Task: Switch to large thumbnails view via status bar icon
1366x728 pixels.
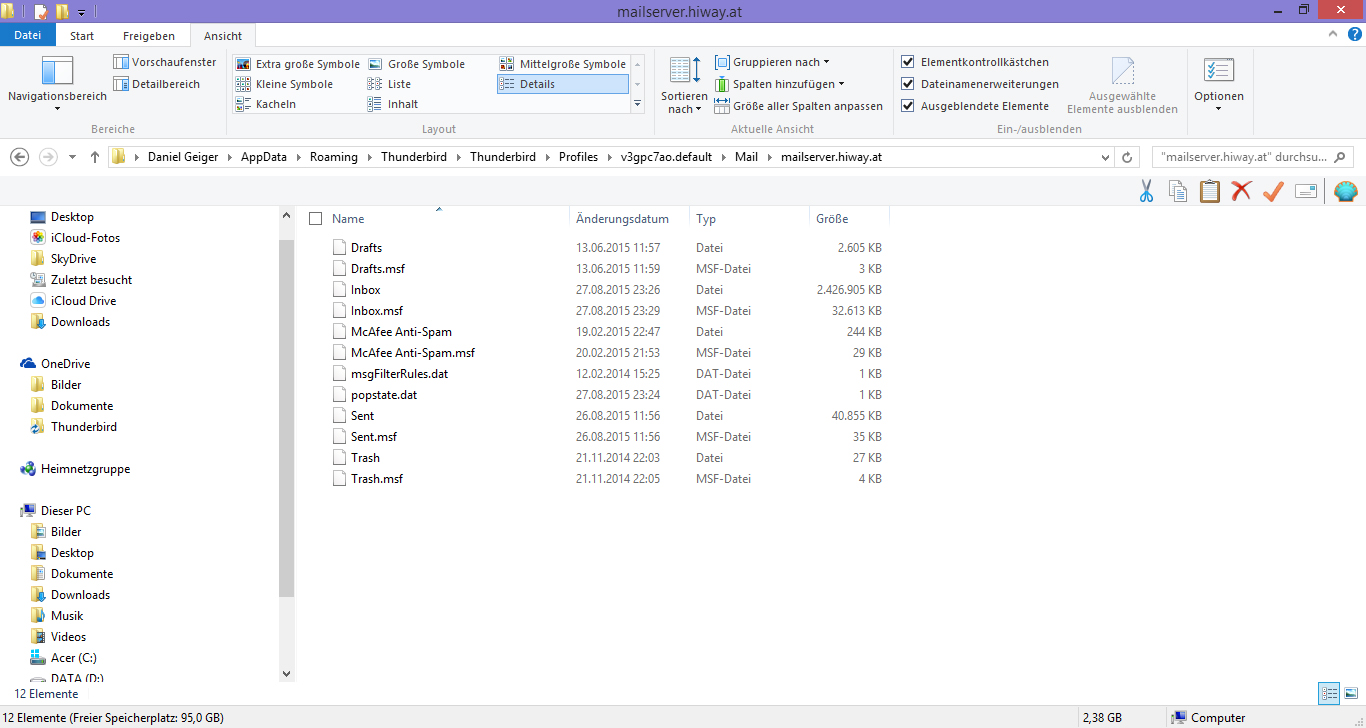Action: tap(1351, 693)
